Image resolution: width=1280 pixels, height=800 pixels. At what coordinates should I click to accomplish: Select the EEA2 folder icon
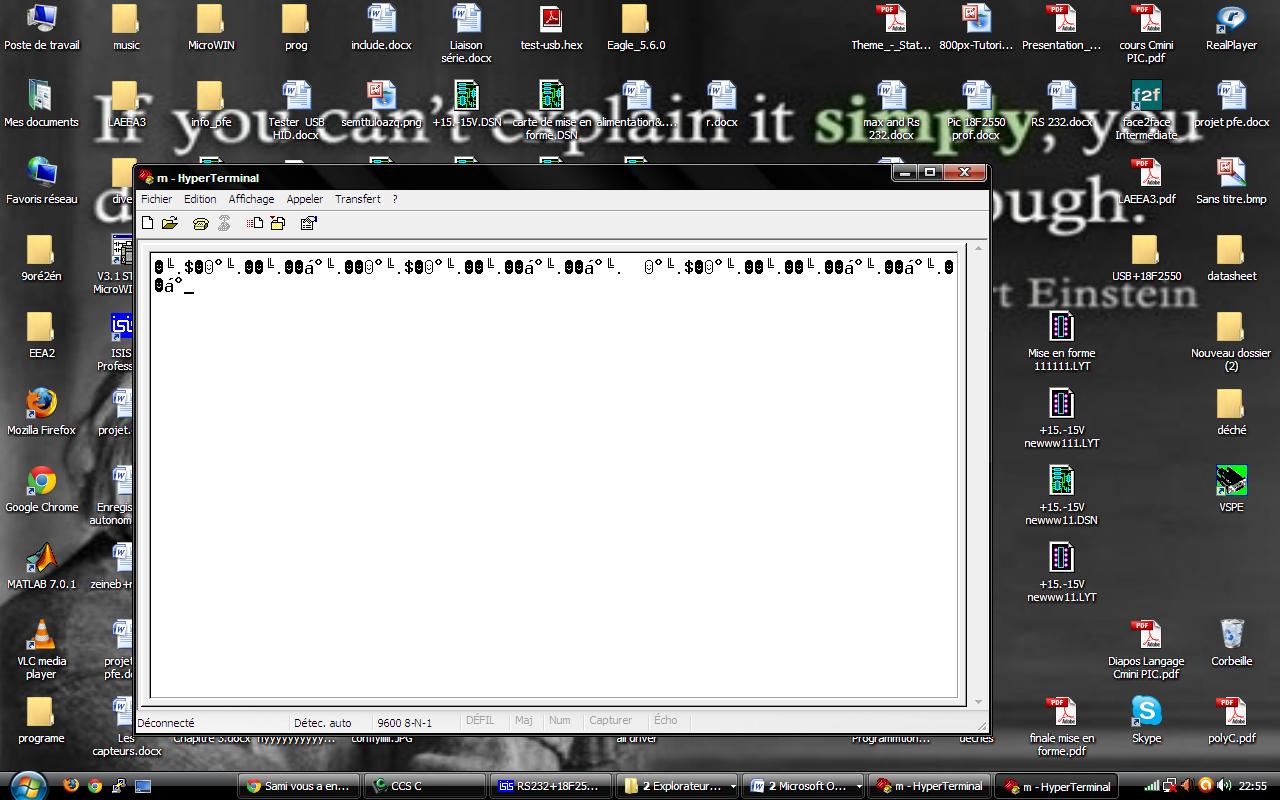(41, 336)
